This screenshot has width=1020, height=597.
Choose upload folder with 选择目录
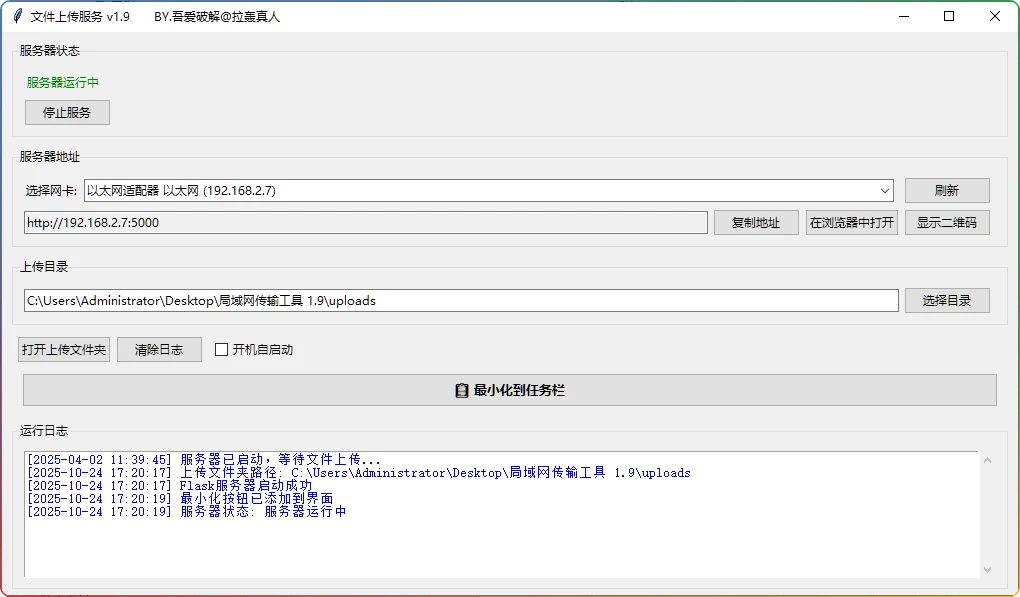(x=946, y=300)
